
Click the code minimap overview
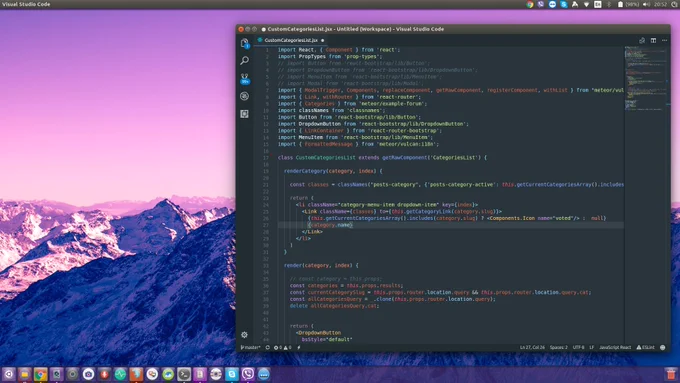(x=646, y=78)
